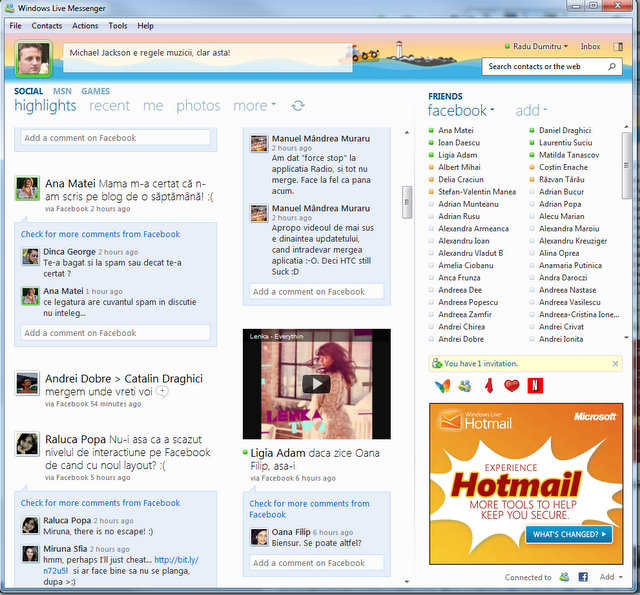Screen dimensions: 640x595
Task: Switch to the photos view
Action: (198, 106)
